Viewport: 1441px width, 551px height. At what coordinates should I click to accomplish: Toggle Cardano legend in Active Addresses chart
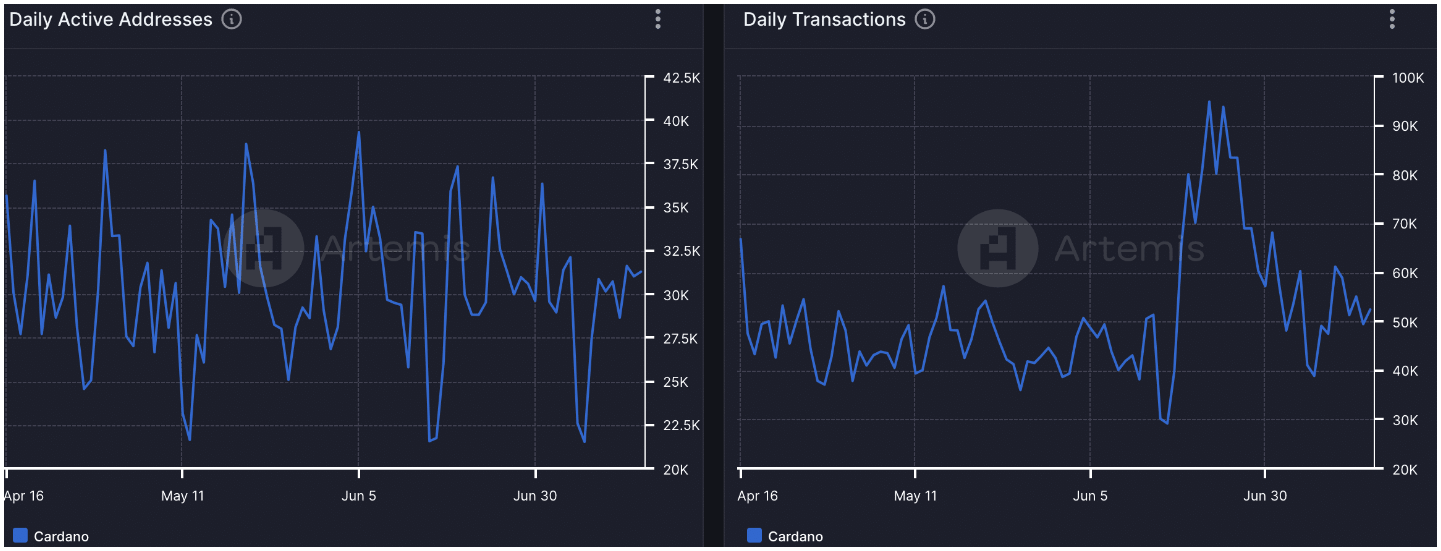click(x=51, y=536)
